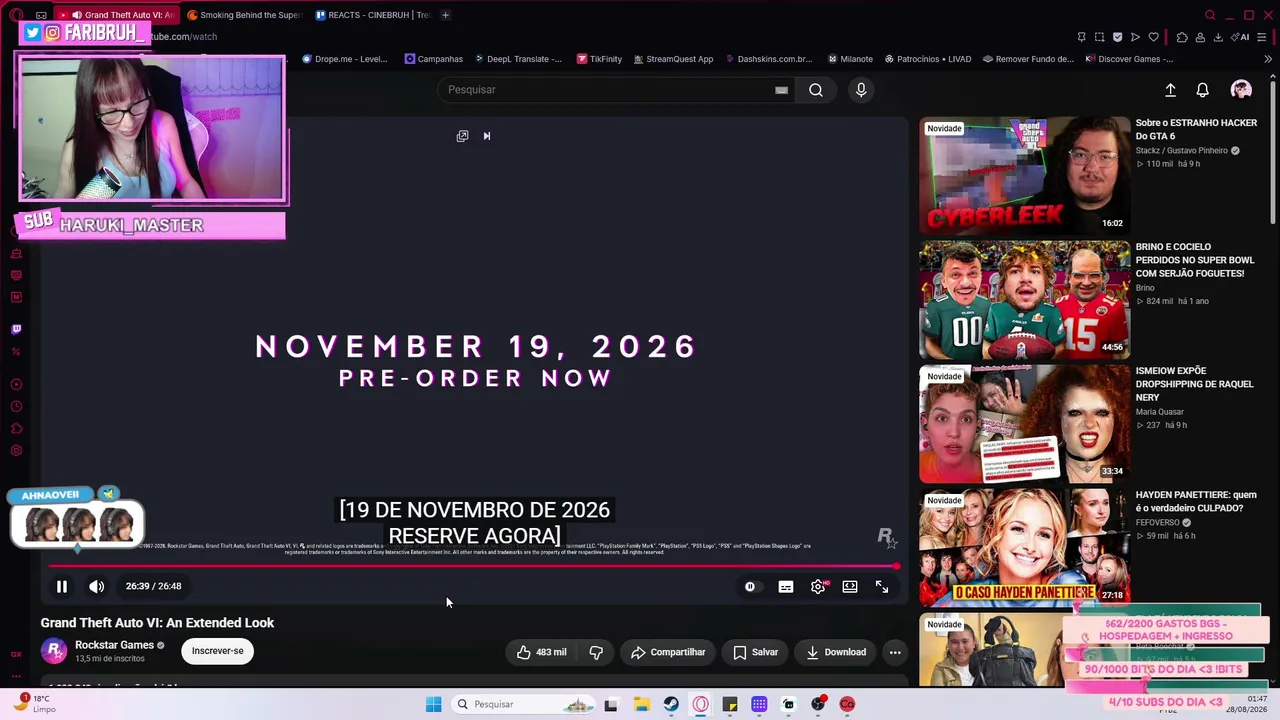Switch to the REACTS - CINEBRUH Trello tab

[372, 15]
